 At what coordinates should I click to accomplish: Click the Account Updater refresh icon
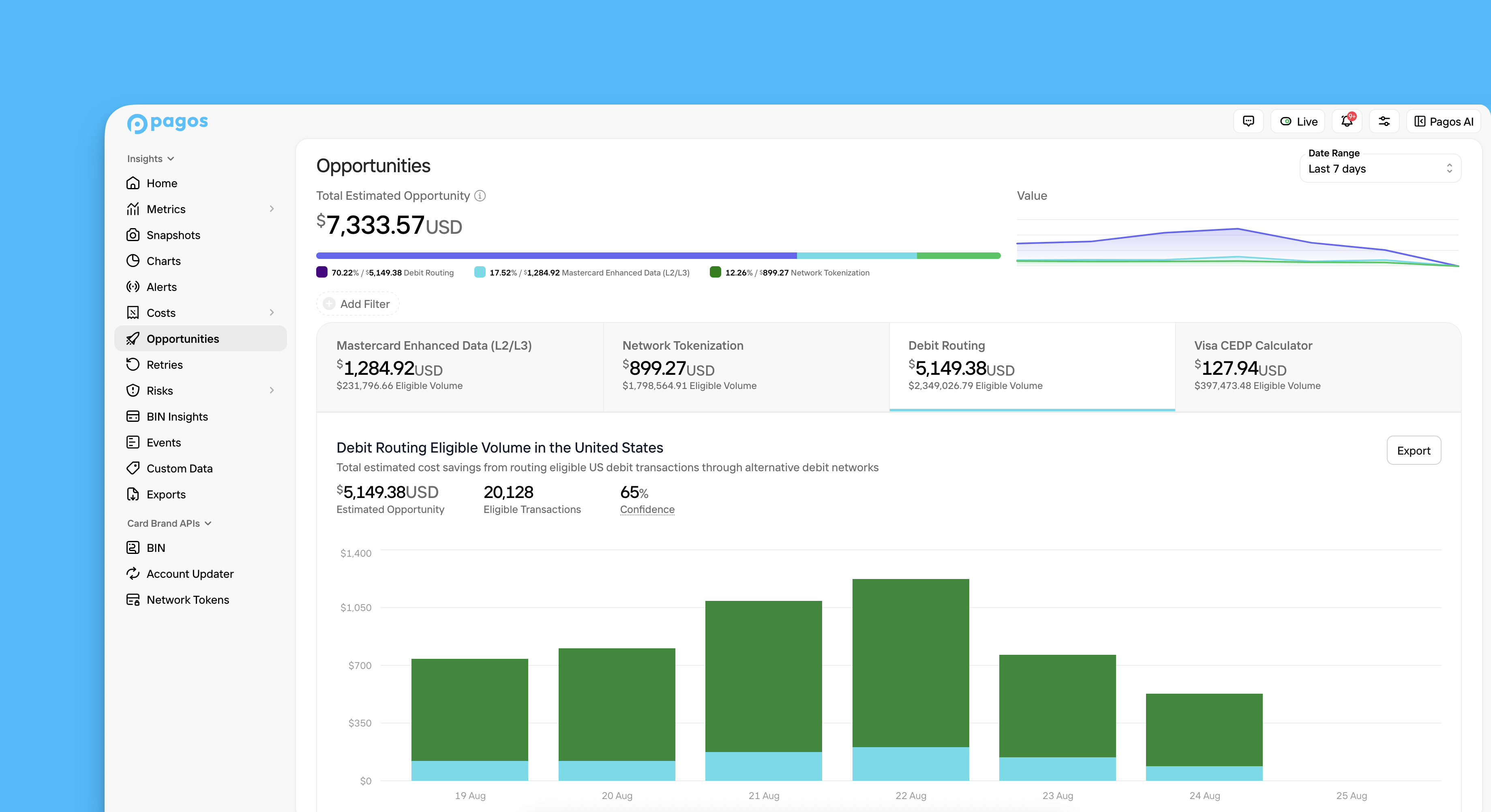[x=133, y=574]
